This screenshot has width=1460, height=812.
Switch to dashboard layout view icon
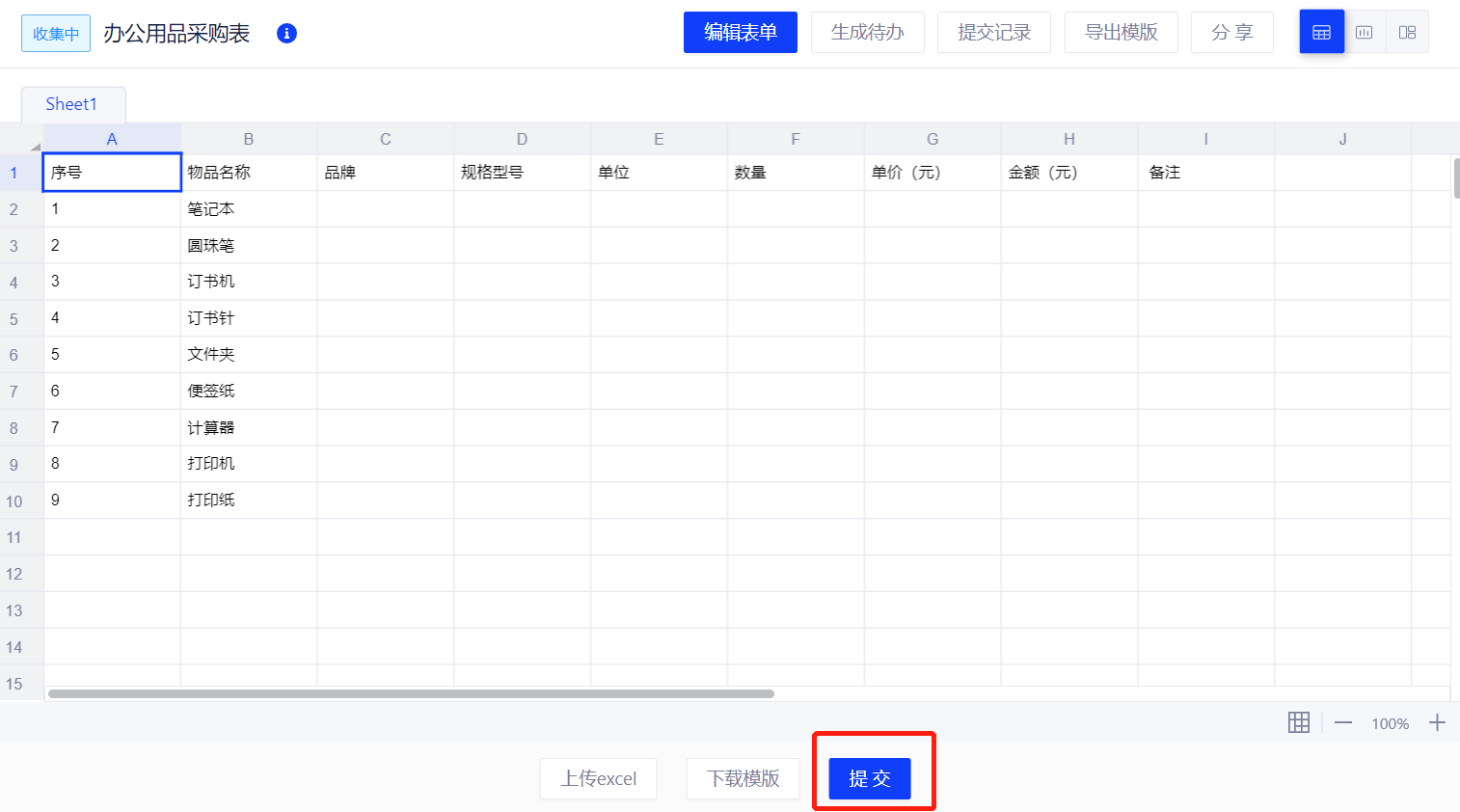pyautogui.click(x=1407, y=33)
